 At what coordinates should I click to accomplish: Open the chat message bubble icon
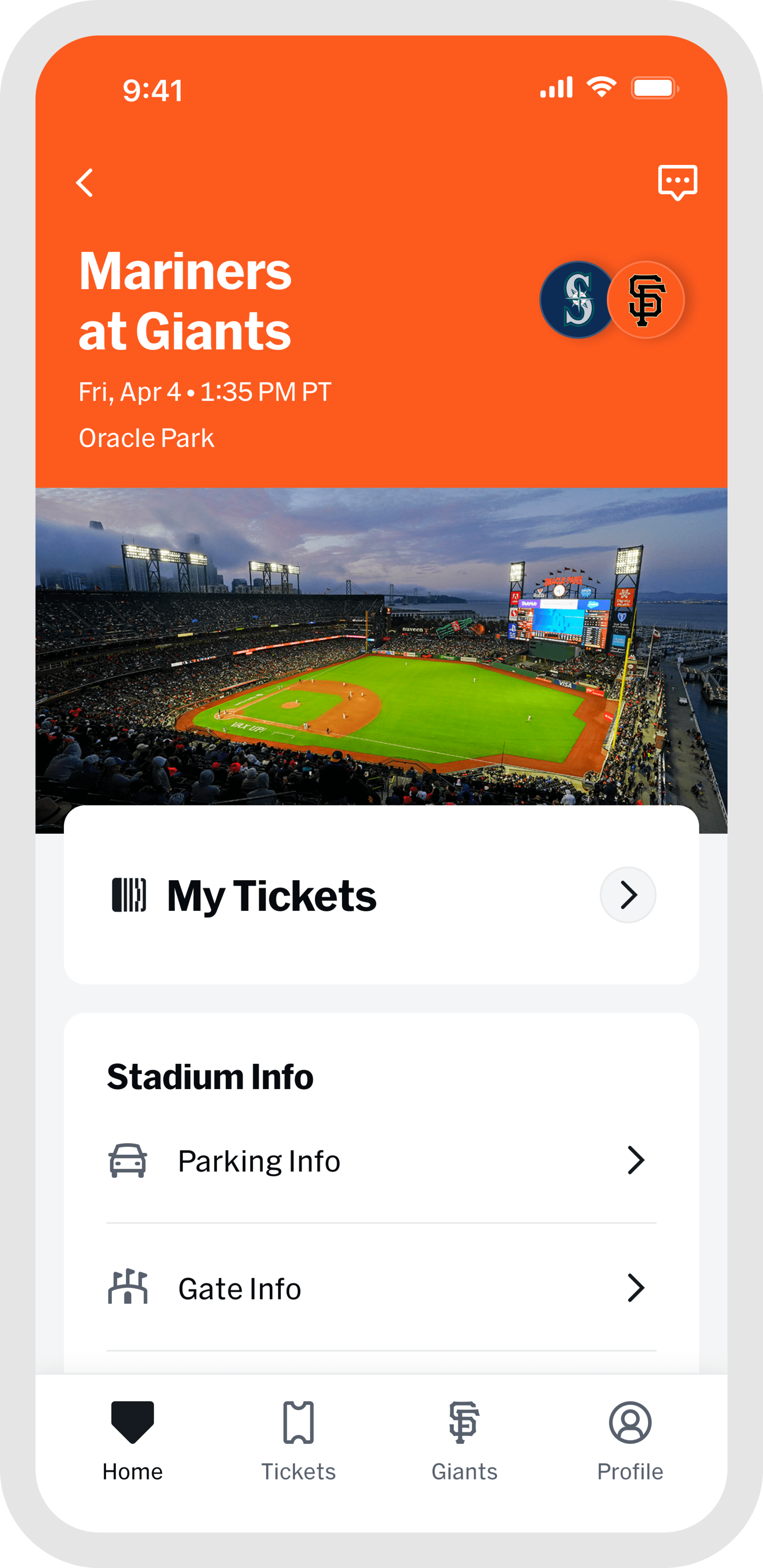677,182
